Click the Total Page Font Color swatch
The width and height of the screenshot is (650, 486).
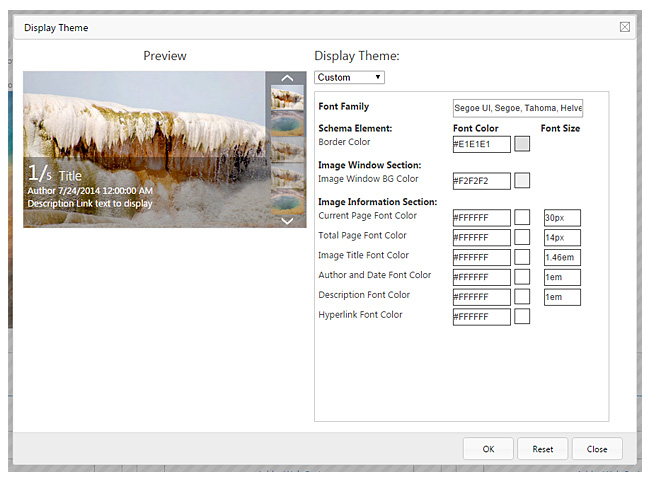(x=522, y=237)
